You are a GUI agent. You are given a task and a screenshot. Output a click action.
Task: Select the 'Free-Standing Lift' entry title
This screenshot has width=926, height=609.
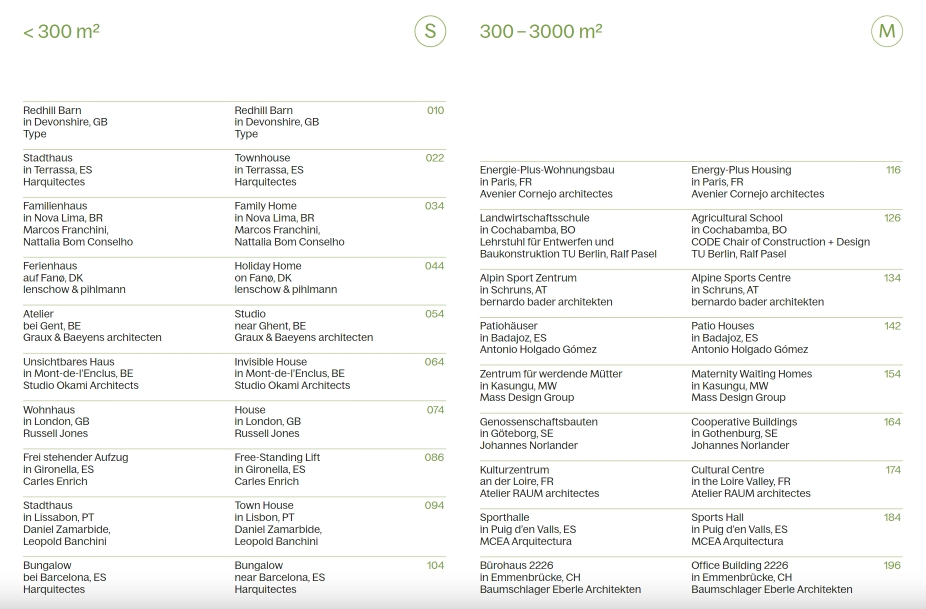click(277, 457)
